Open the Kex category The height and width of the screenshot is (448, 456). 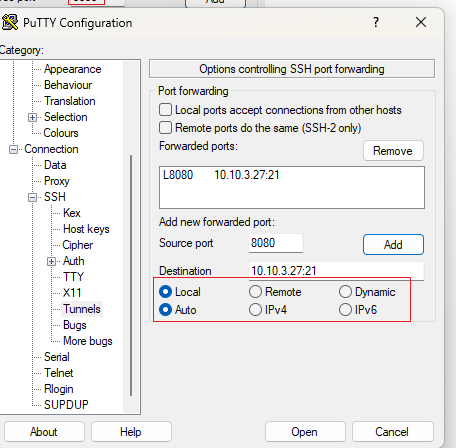click(x=72, y=213)
